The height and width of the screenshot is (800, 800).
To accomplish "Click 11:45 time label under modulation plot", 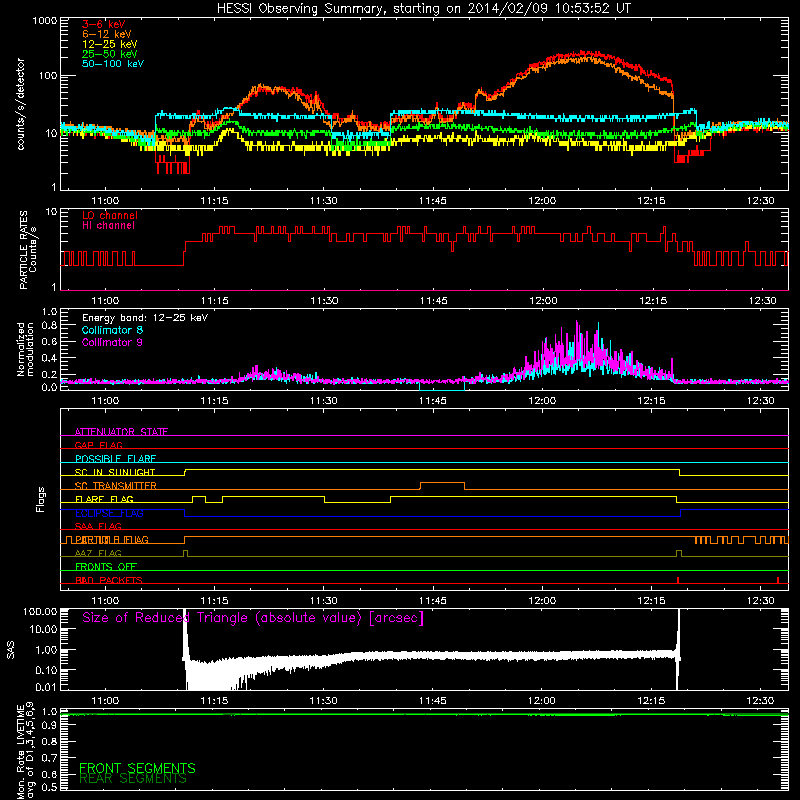I will tap(433, 401).
